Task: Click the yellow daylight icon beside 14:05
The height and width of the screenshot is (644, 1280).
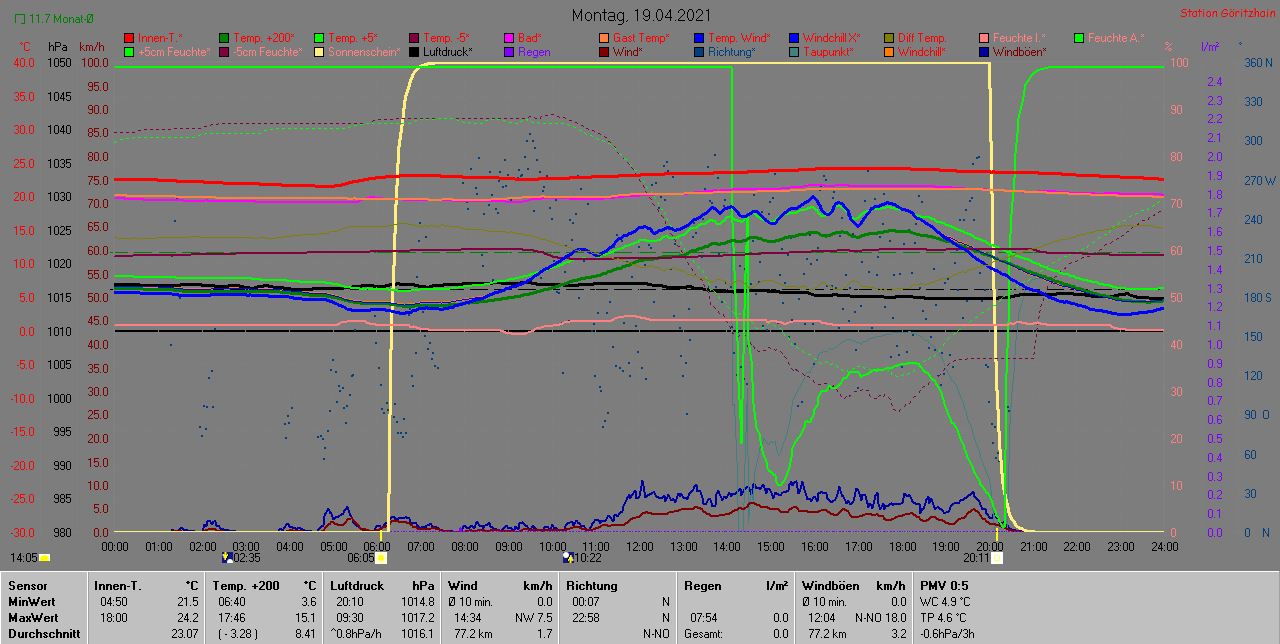Action: (44, 558)
